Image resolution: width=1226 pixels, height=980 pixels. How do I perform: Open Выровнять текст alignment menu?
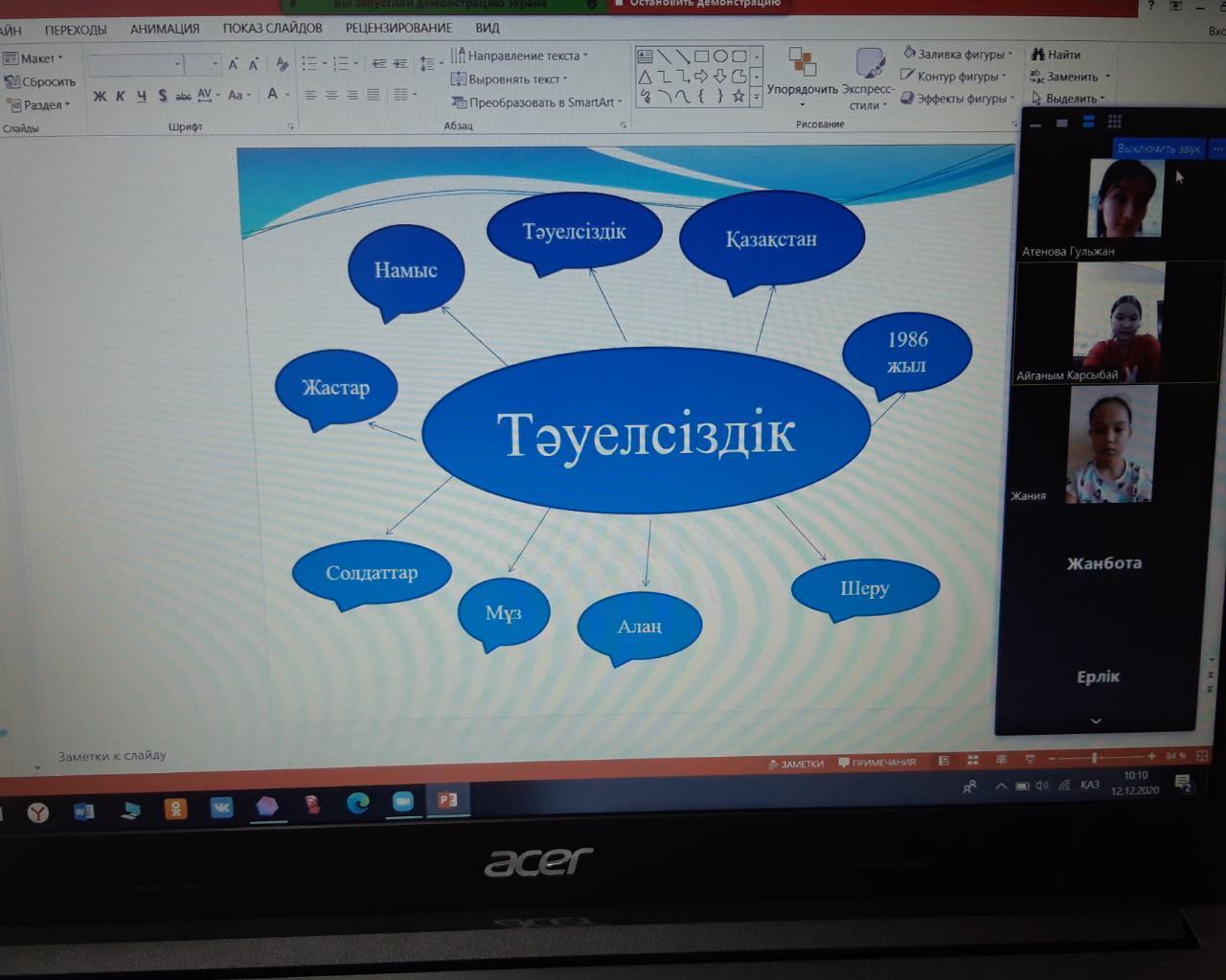click(510, 79)
